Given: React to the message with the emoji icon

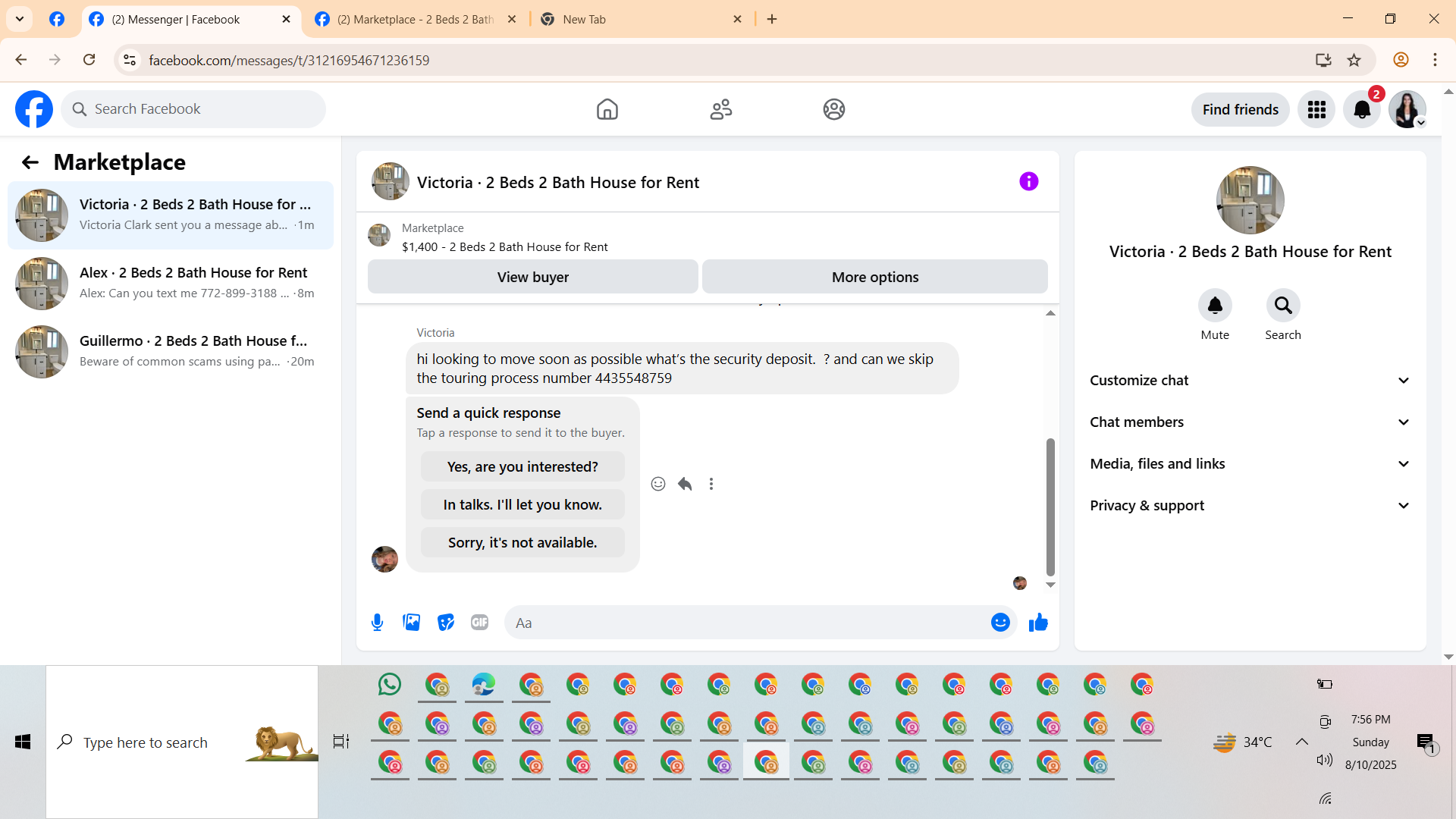Looking at the screenshot, I should (x=658, y=484).
